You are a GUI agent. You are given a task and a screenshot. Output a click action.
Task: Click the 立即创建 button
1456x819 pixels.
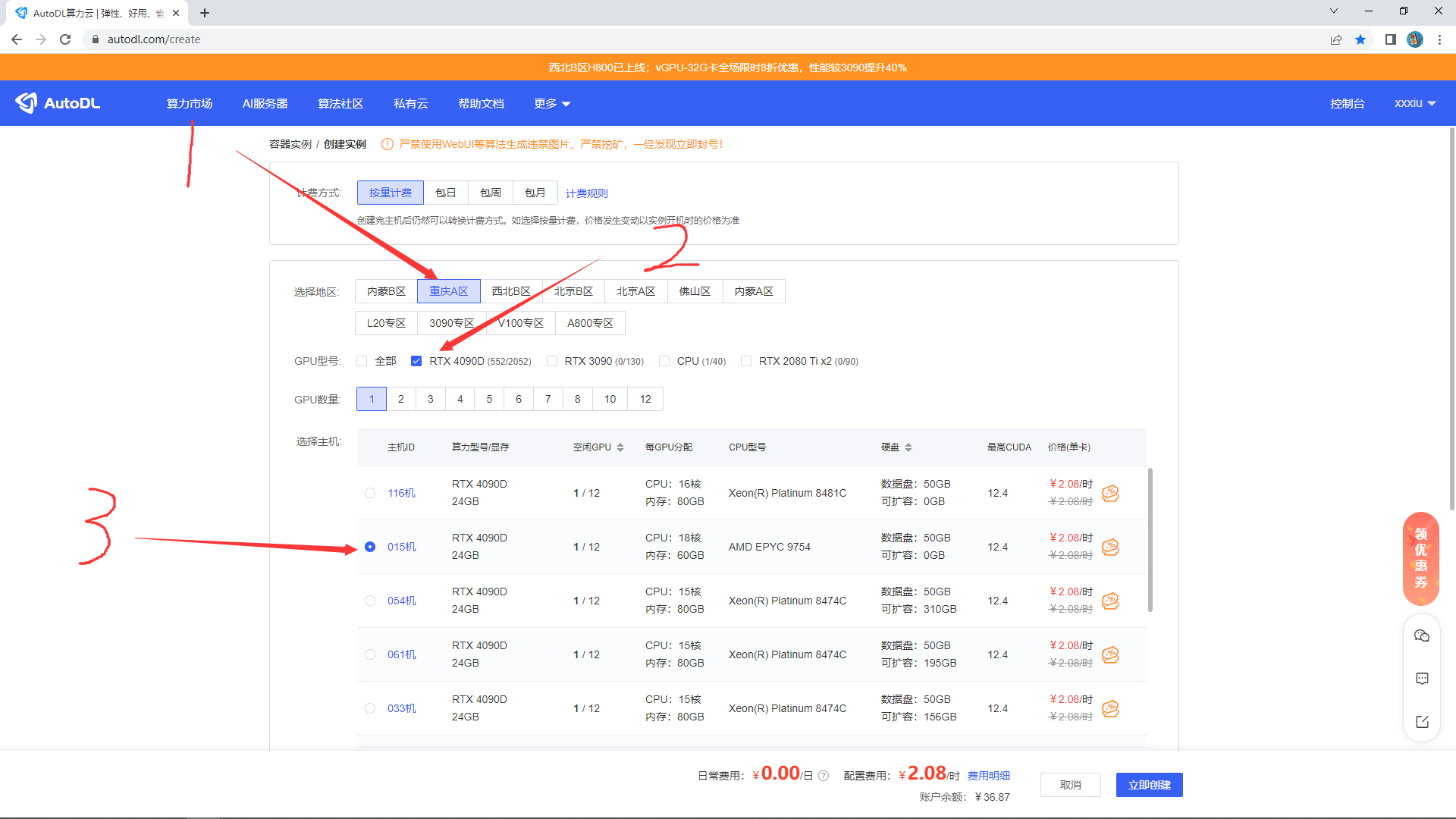[x=1149, y=785]
